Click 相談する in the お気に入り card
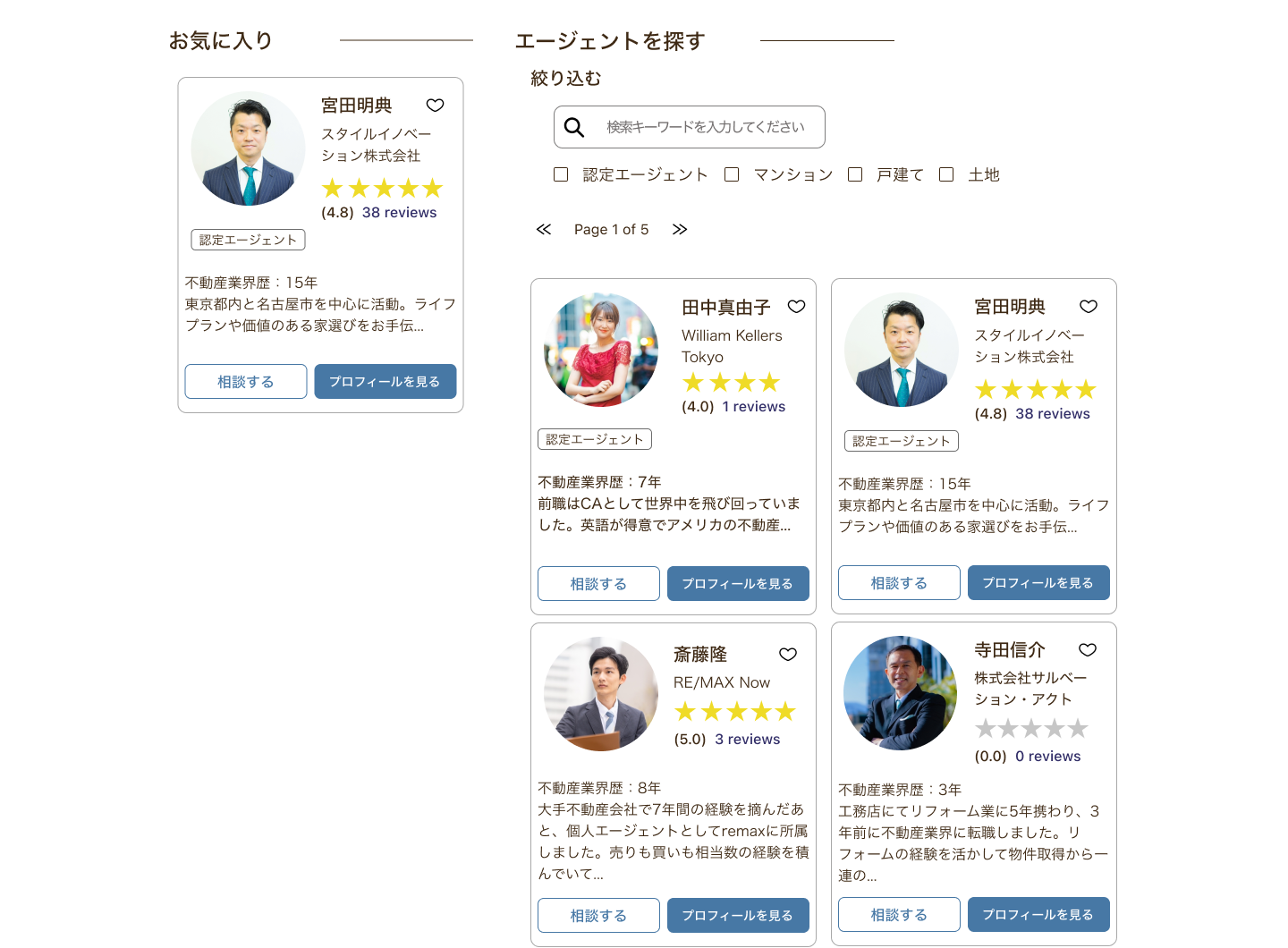Viewport: 1288px width, 948px height. [x=246, y=382]
